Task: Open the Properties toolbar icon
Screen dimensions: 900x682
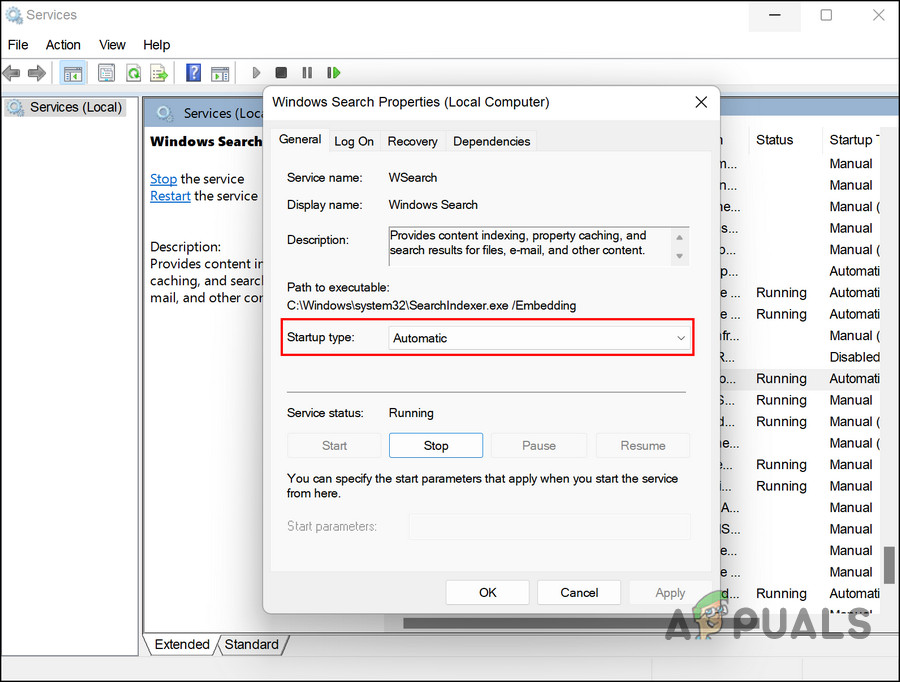Action: click(106, 73)
